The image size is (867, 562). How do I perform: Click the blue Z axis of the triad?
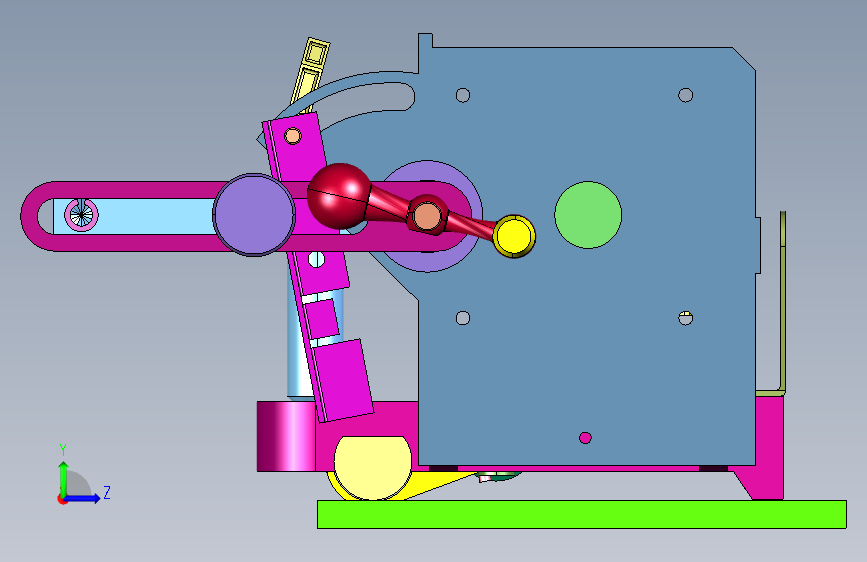coord(83,498)
